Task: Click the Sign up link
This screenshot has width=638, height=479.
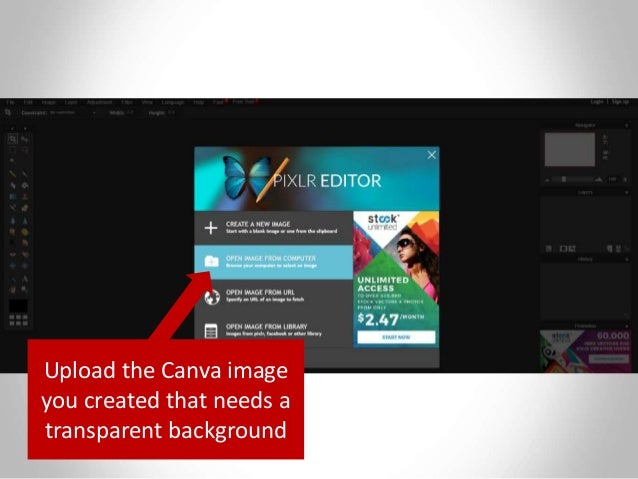Action: 620,102
